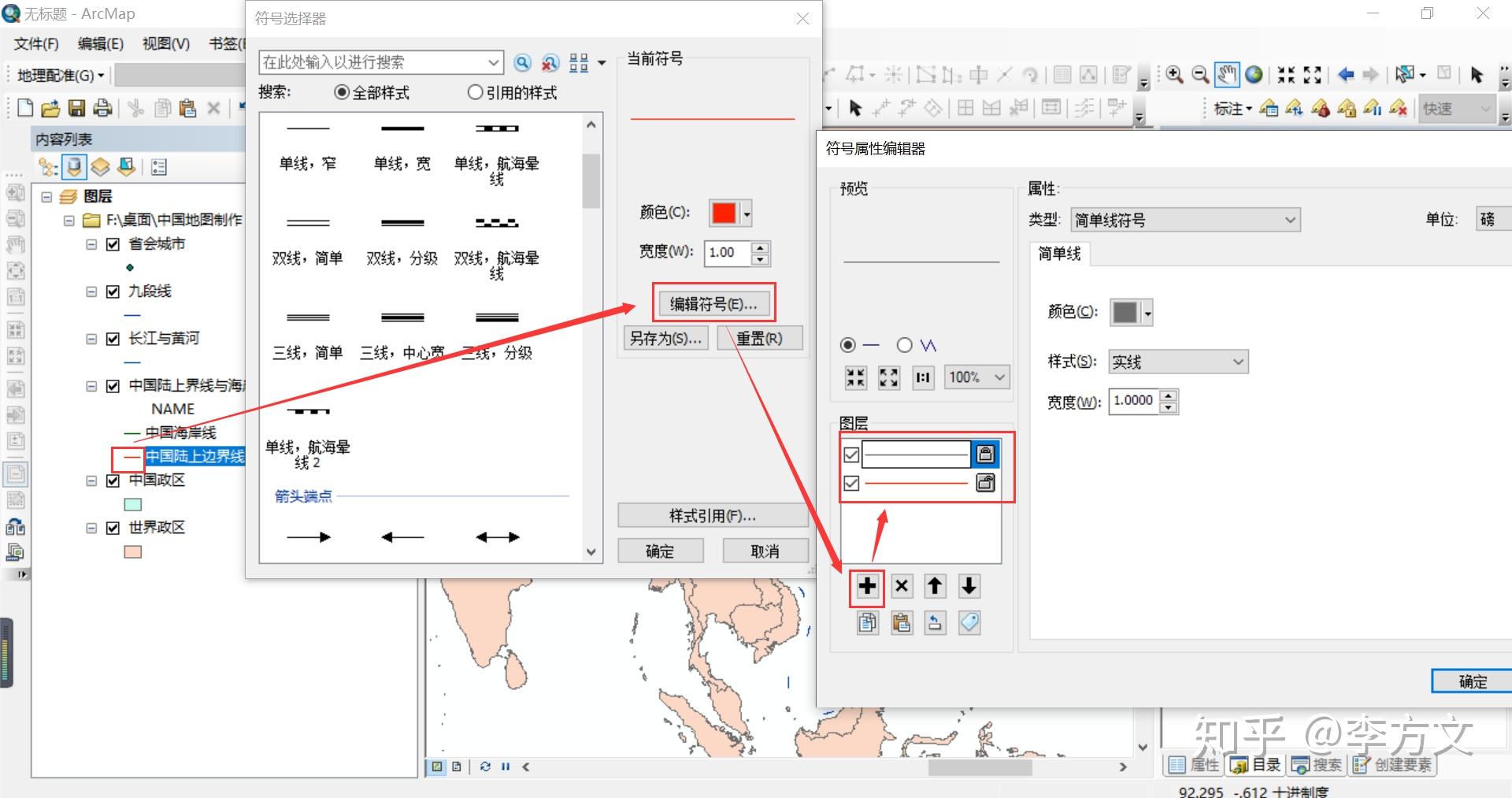This screenshot has height=798, width=1512.
Task: Click the Go Back to Previous Extent arrow
Action: 1344,75
